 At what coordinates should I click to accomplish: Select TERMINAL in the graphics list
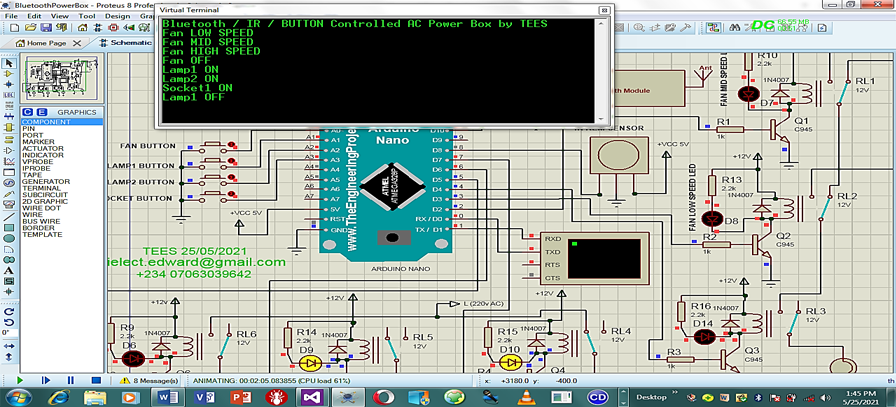coord(41,187)
